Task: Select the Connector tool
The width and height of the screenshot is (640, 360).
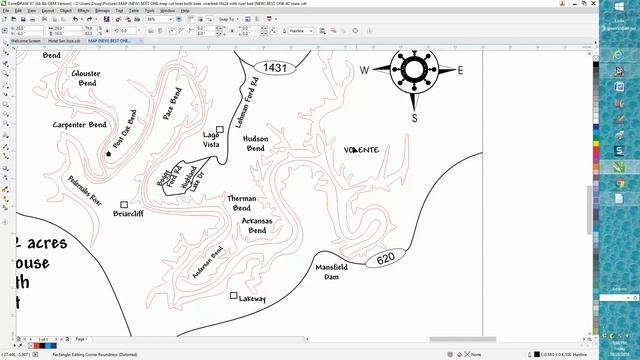Action: [5, 156]
